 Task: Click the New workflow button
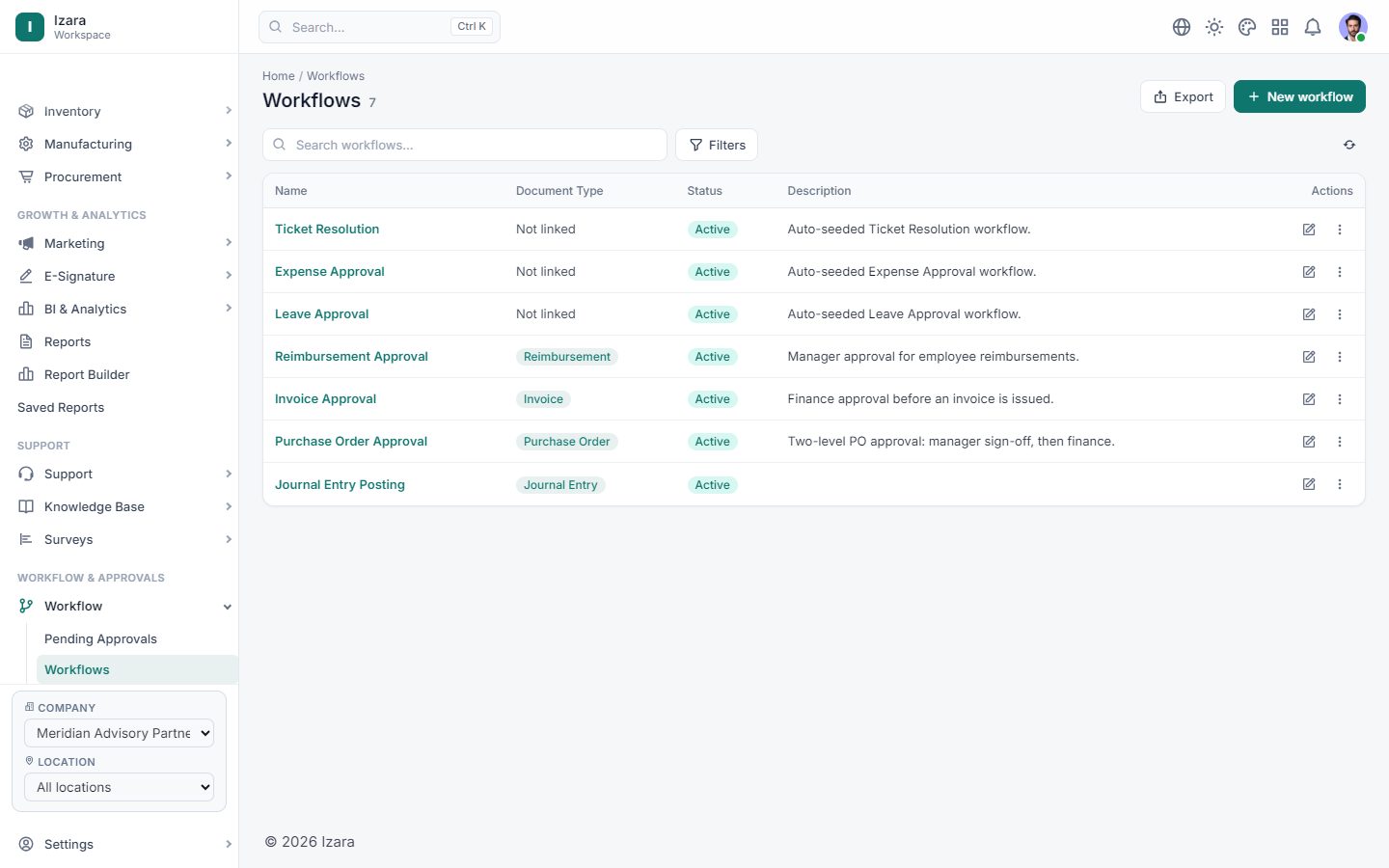point(1299,96)
